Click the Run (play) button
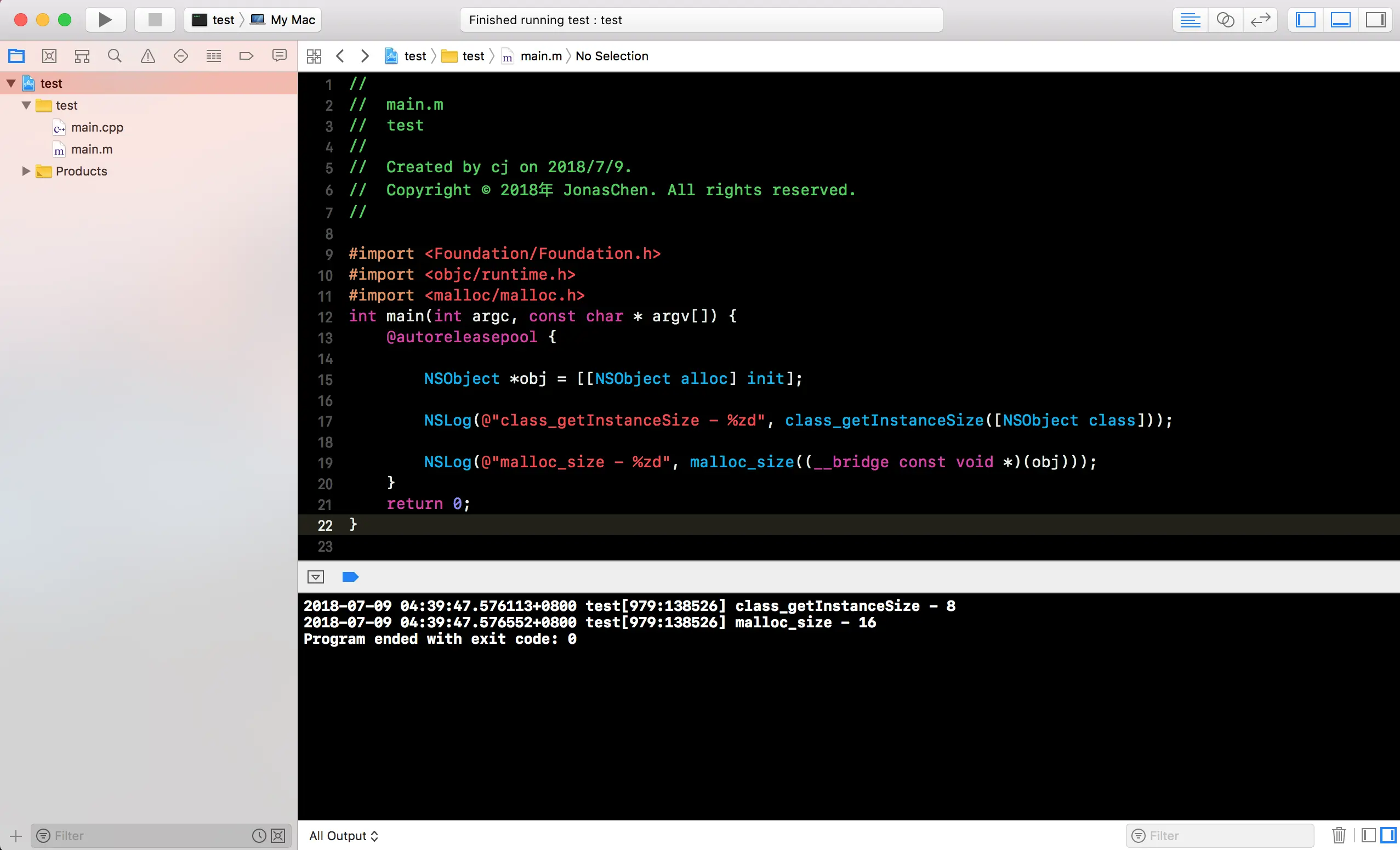1400x850 pixels. (105, 20)
